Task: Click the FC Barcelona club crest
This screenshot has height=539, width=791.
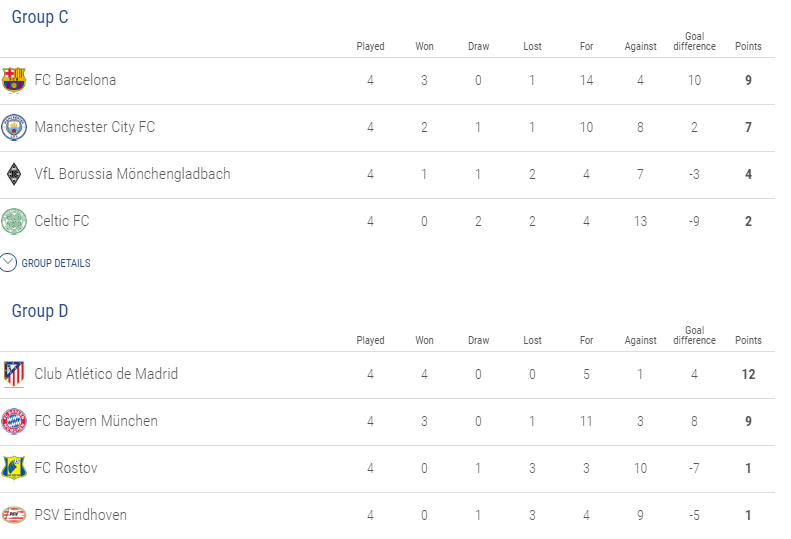Action: pyautogui.click(x=14, y=80)
